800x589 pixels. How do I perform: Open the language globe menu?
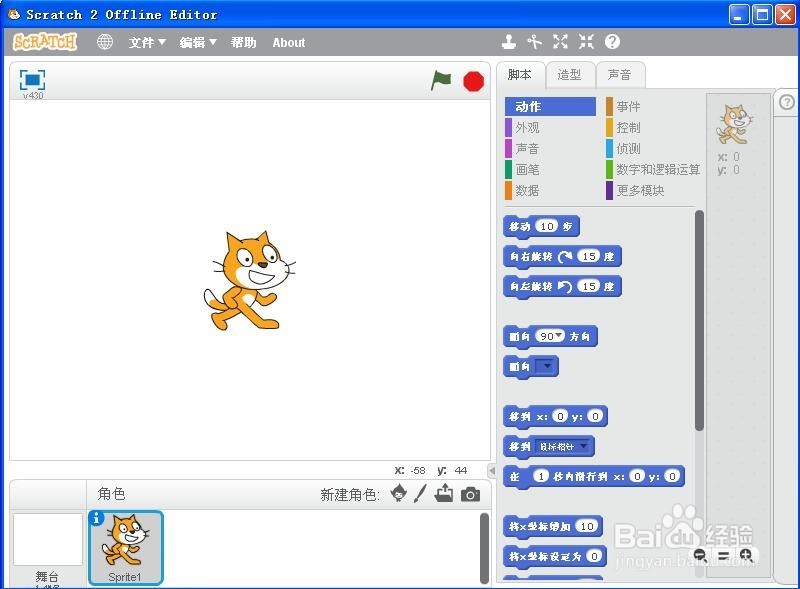point(105,42)
